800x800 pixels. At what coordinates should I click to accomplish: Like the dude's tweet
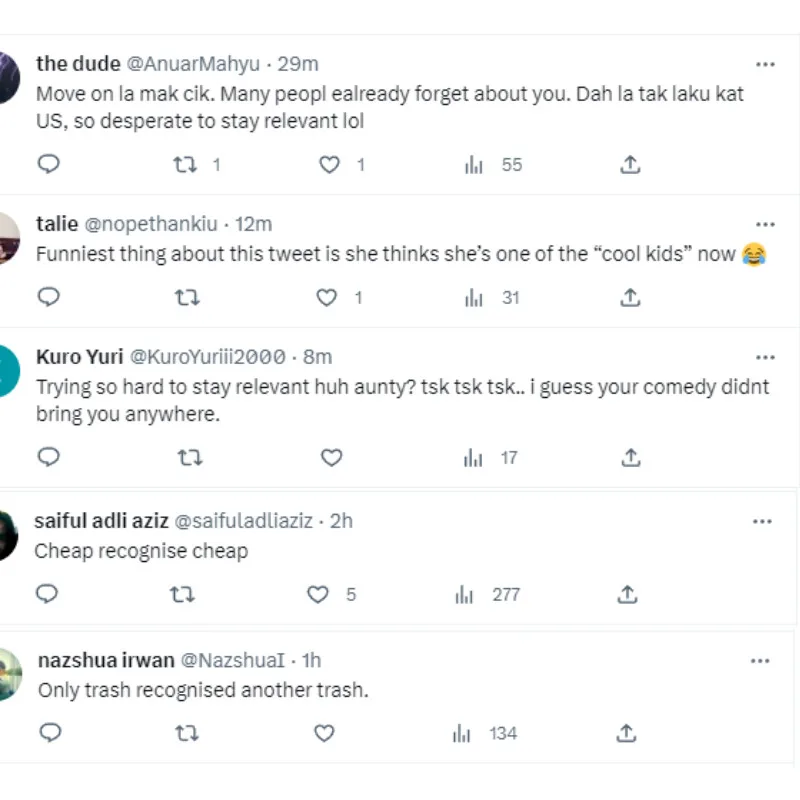329,165
